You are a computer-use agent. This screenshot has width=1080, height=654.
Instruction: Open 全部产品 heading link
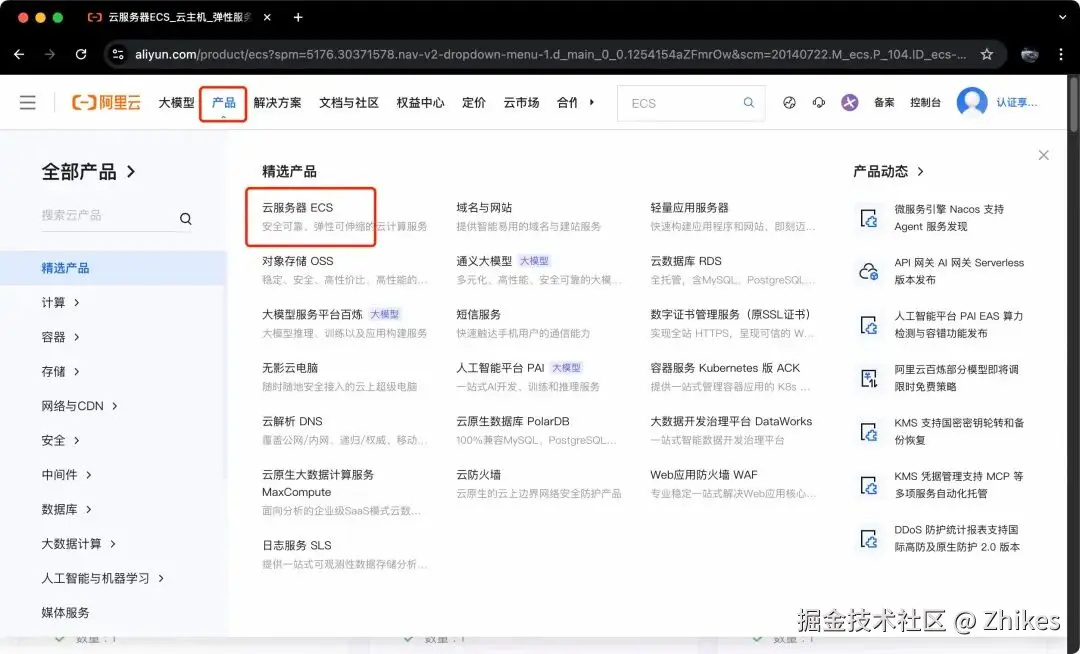click(x=88, y=171)
